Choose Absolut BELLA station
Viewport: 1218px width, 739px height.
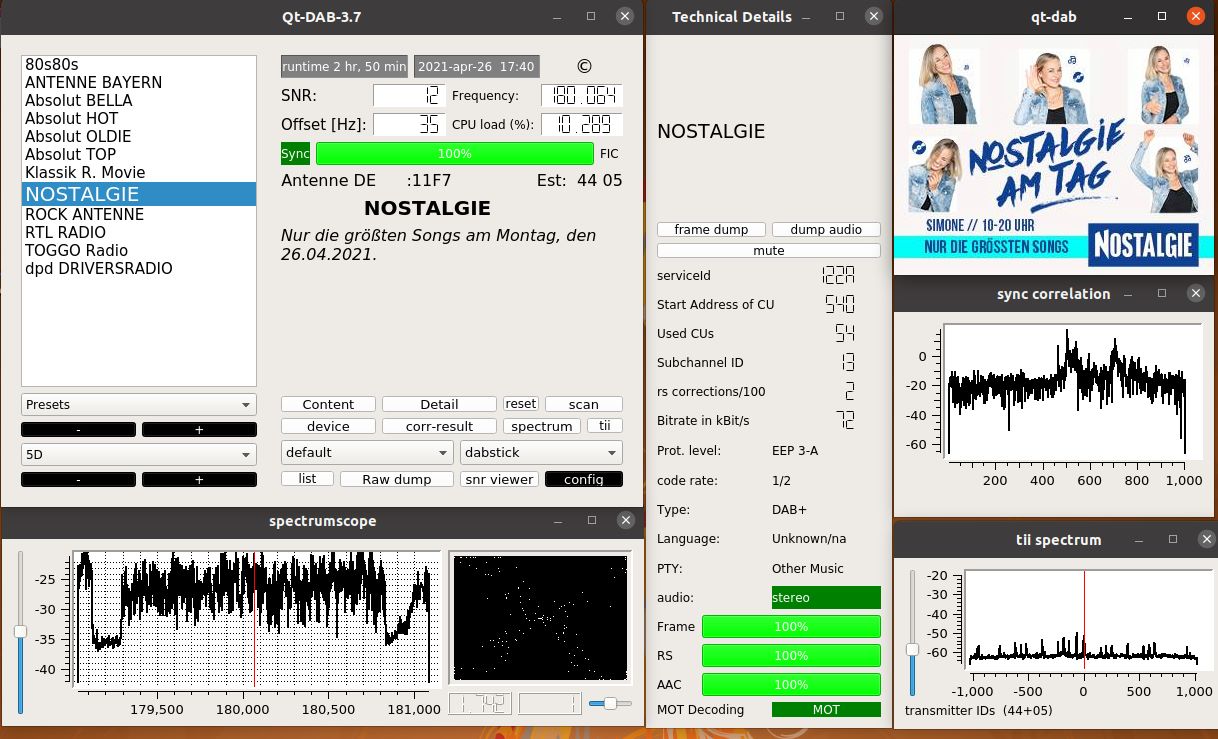tap(139, 101)
